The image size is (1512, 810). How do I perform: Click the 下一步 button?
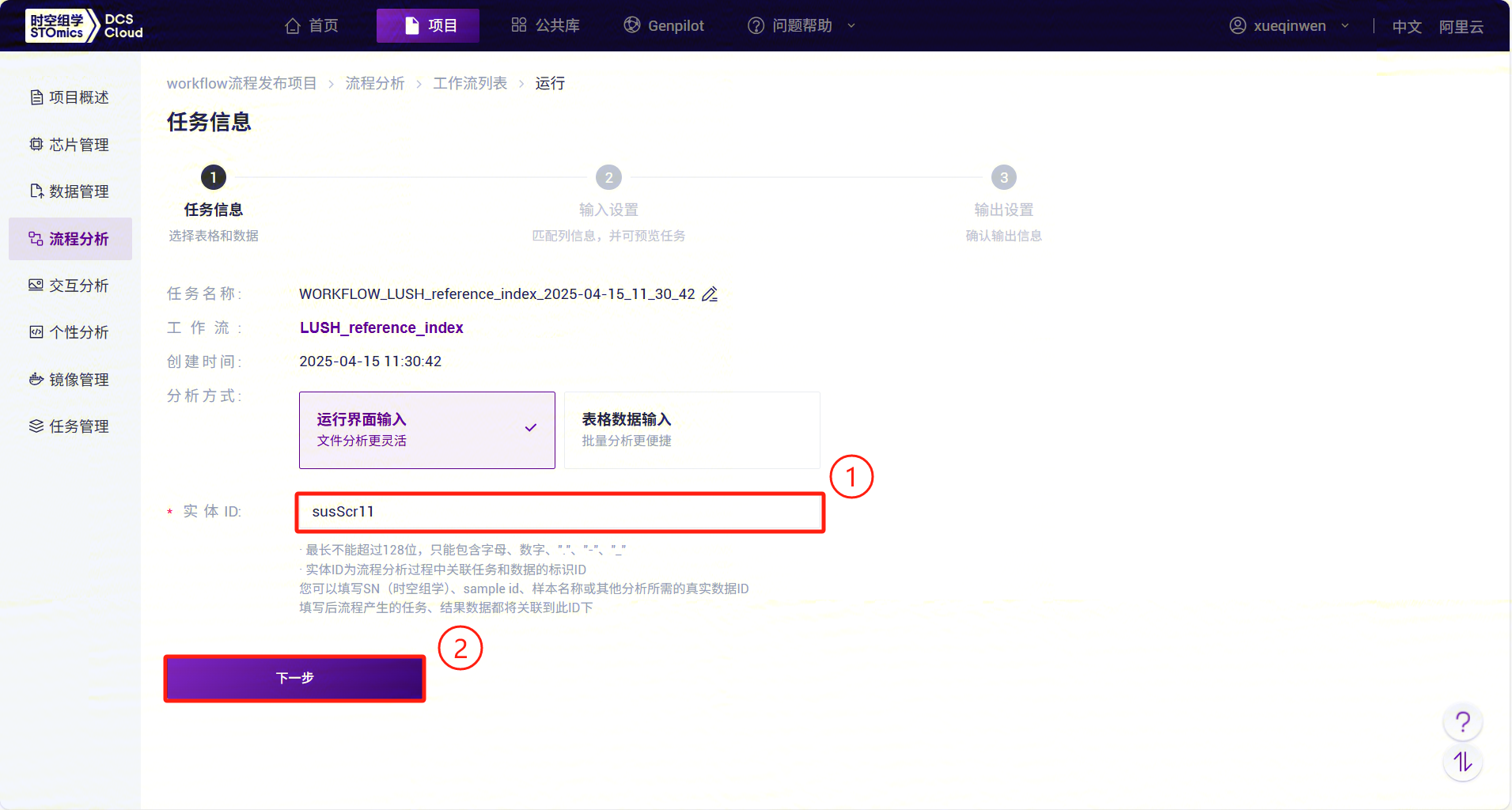(294, 678)
